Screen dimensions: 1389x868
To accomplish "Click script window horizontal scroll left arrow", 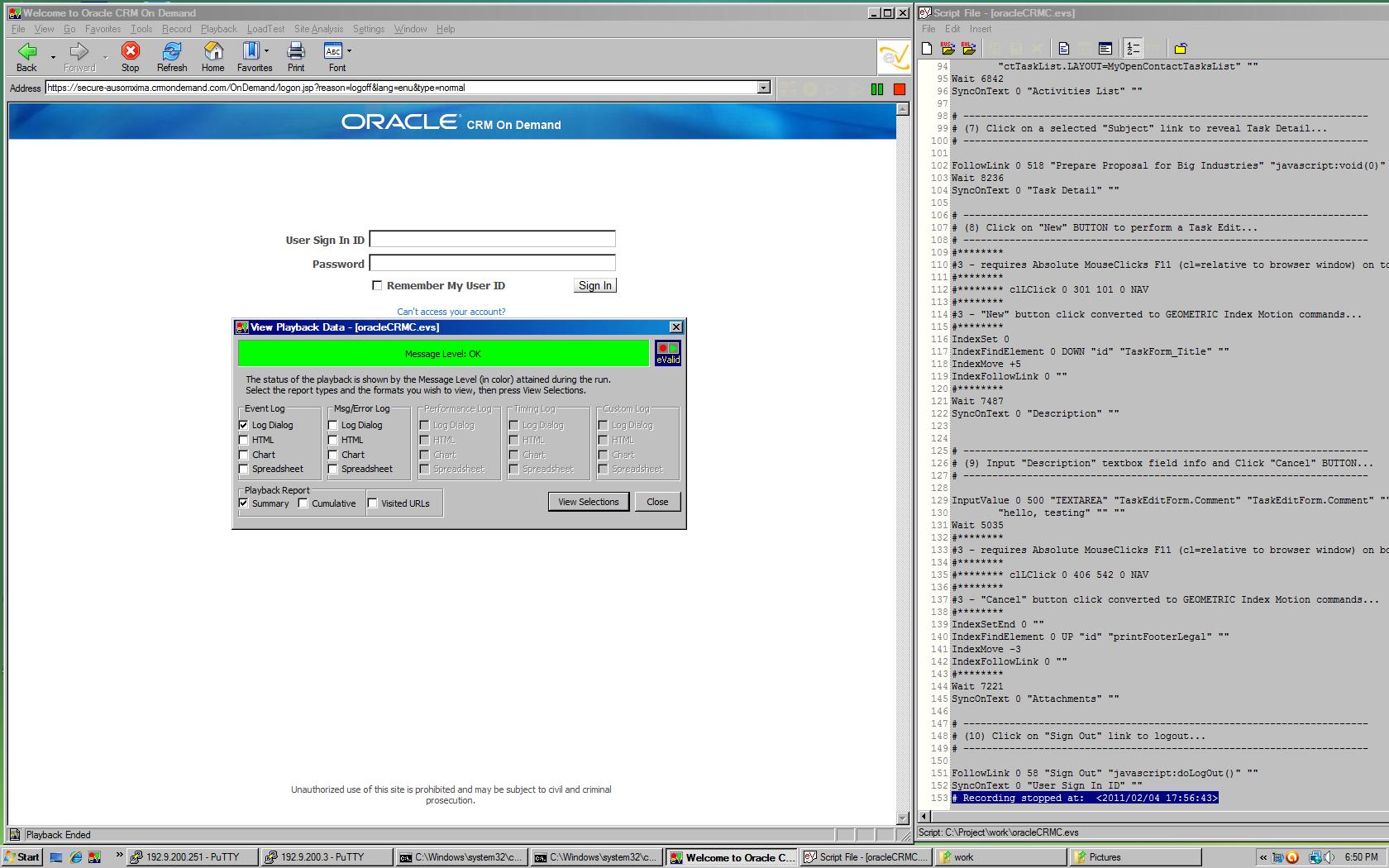I will pos(924,817).
